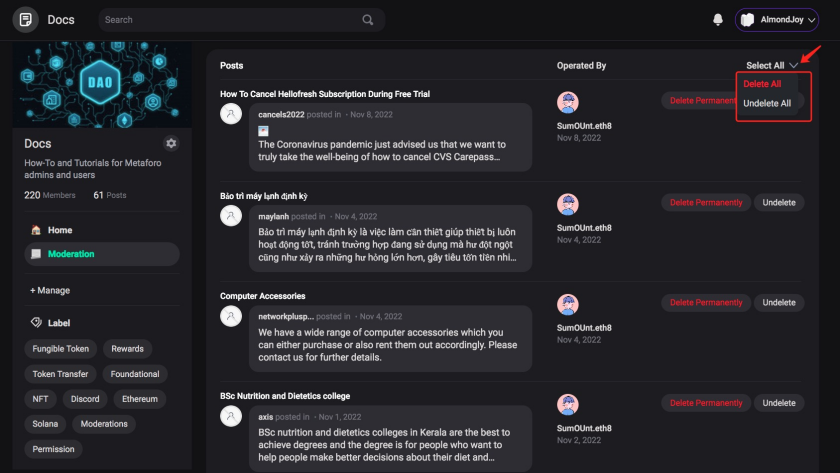Open the notifications bell
The width and height of the screenshot is (840, 473).
point(717,20)
